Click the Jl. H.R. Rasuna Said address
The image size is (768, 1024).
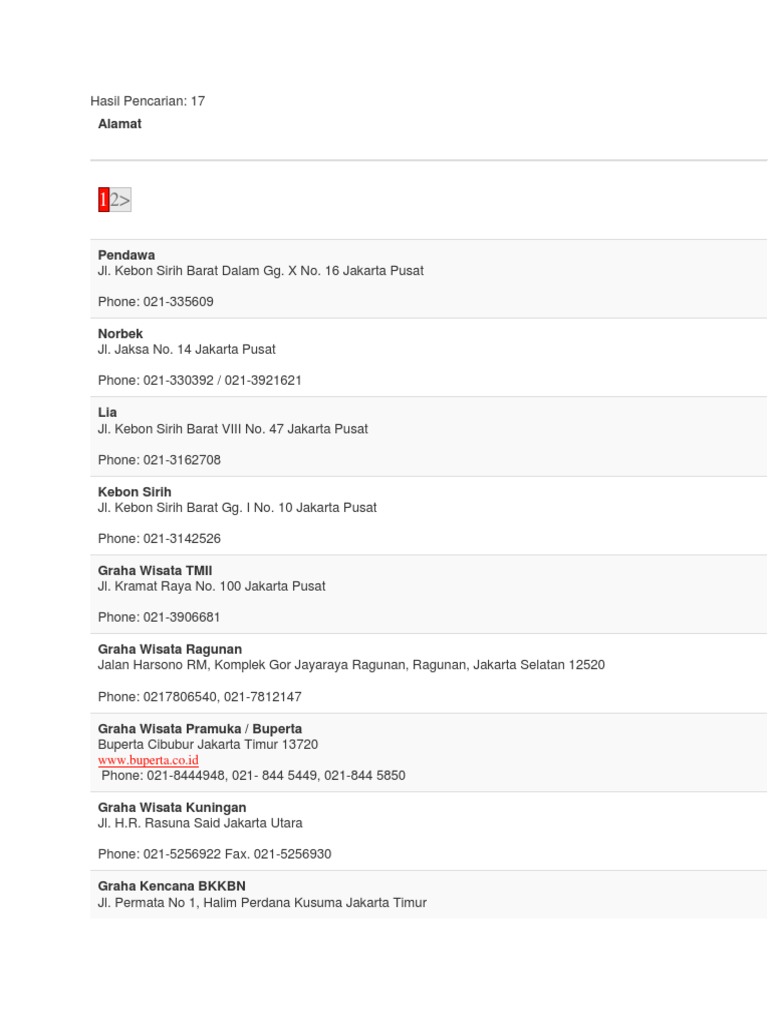point(200,823)
